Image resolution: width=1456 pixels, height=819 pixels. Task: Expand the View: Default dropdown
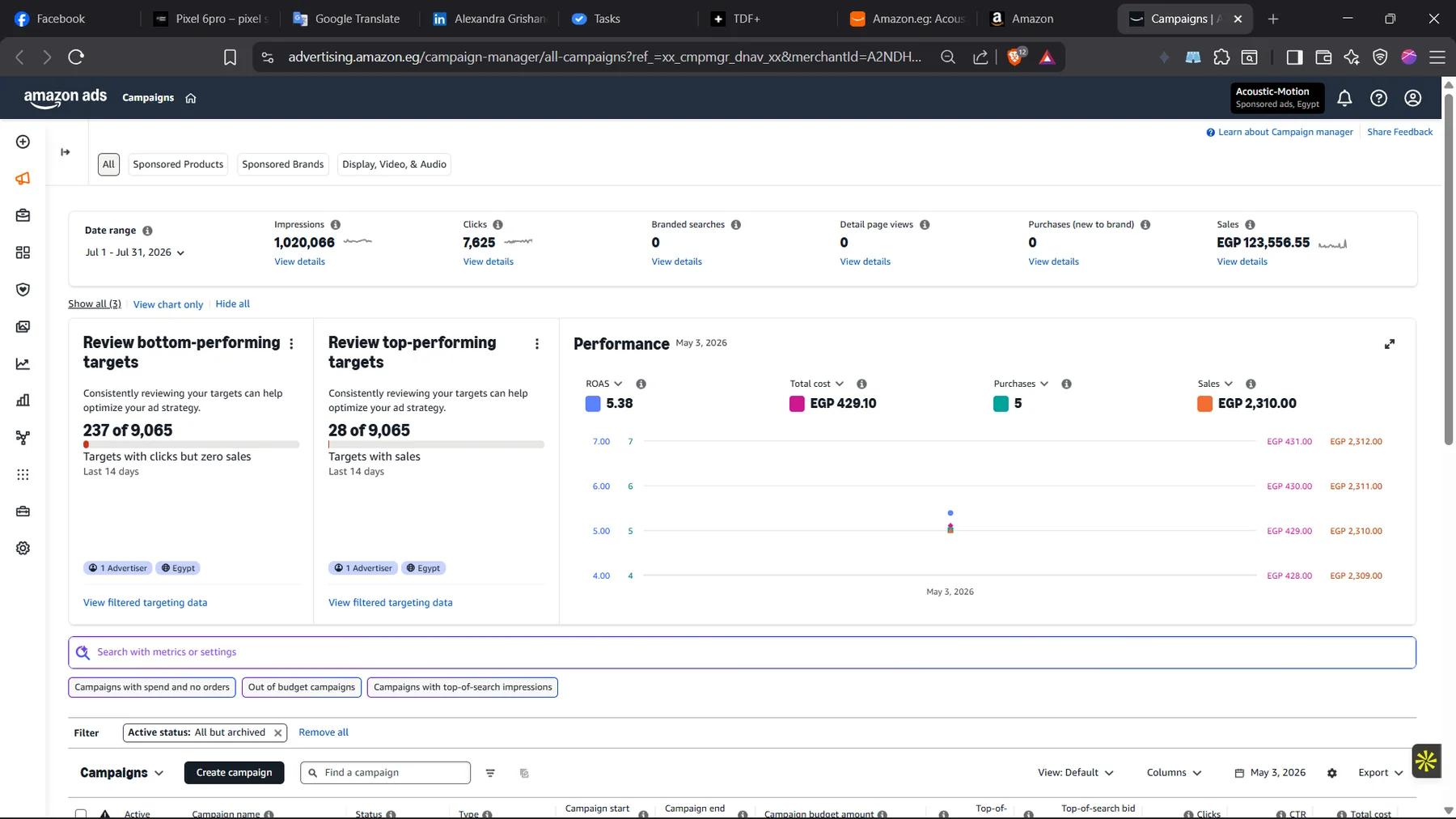(1076, 773)
